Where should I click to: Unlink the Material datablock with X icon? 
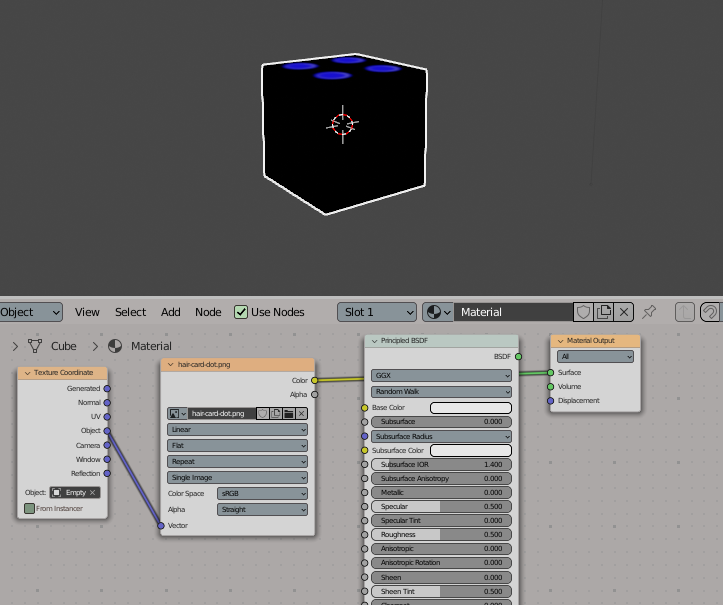[624, 312]
